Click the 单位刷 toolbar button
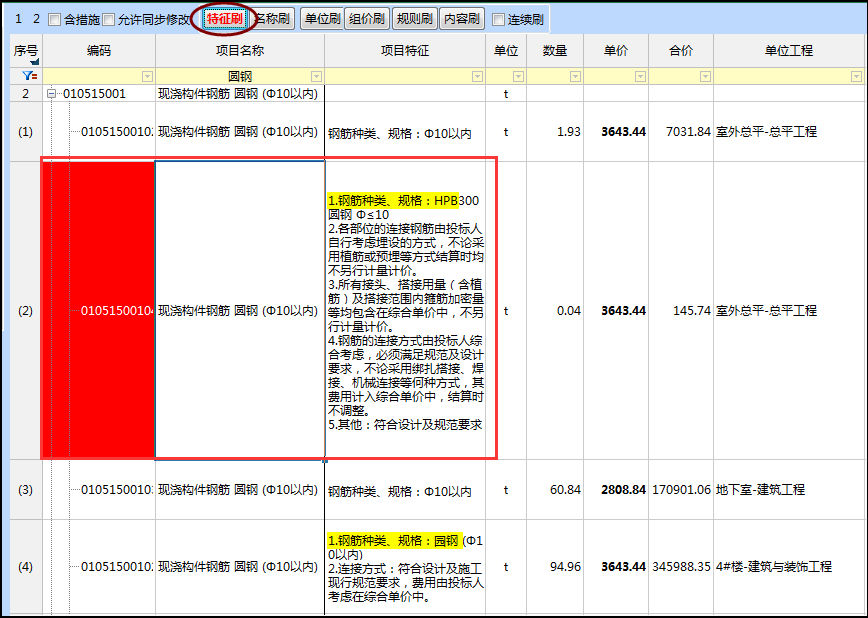This screenshot has width=868, height=618. click(323, 17)
